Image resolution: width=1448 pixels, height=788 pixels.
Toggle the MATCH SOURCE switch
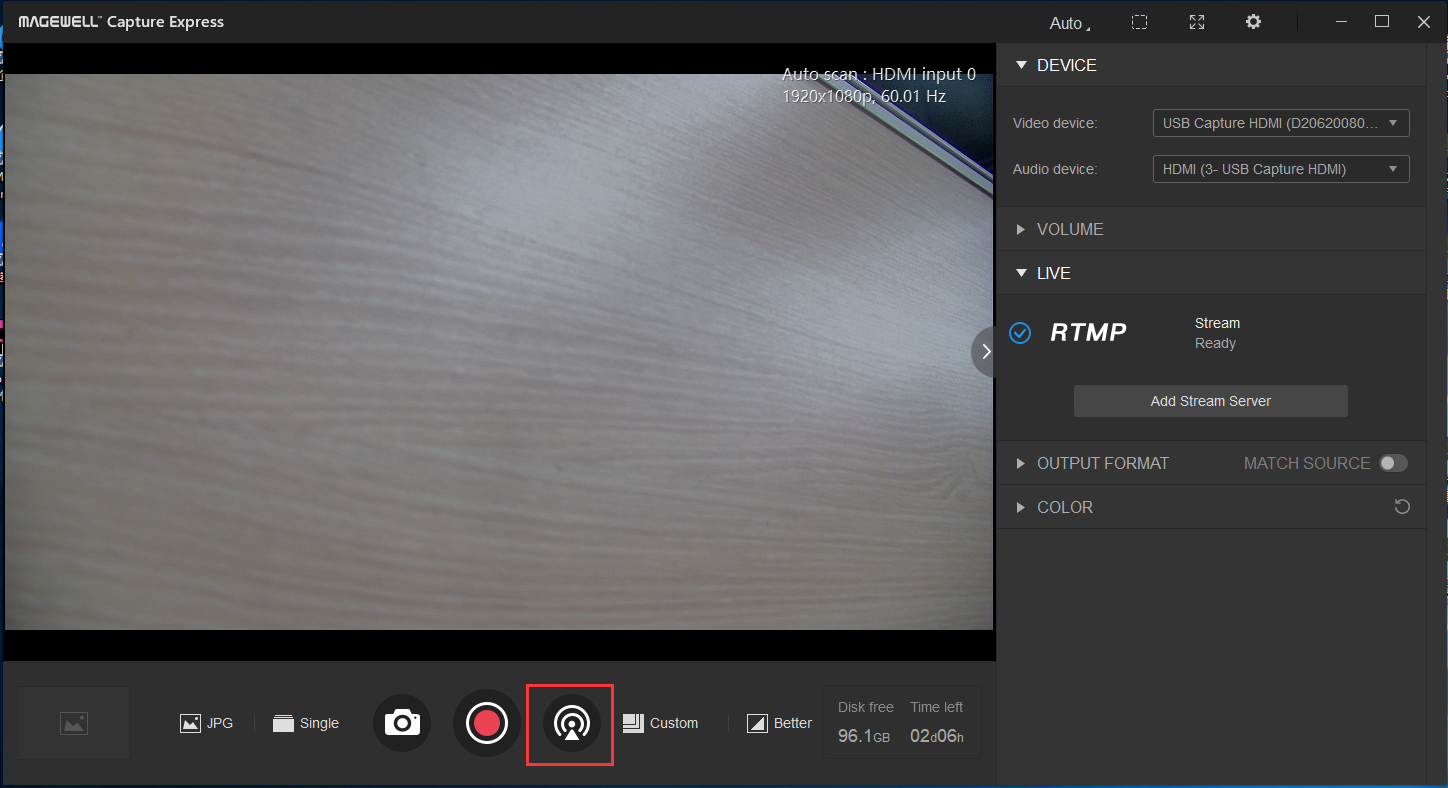(1393, 463)
